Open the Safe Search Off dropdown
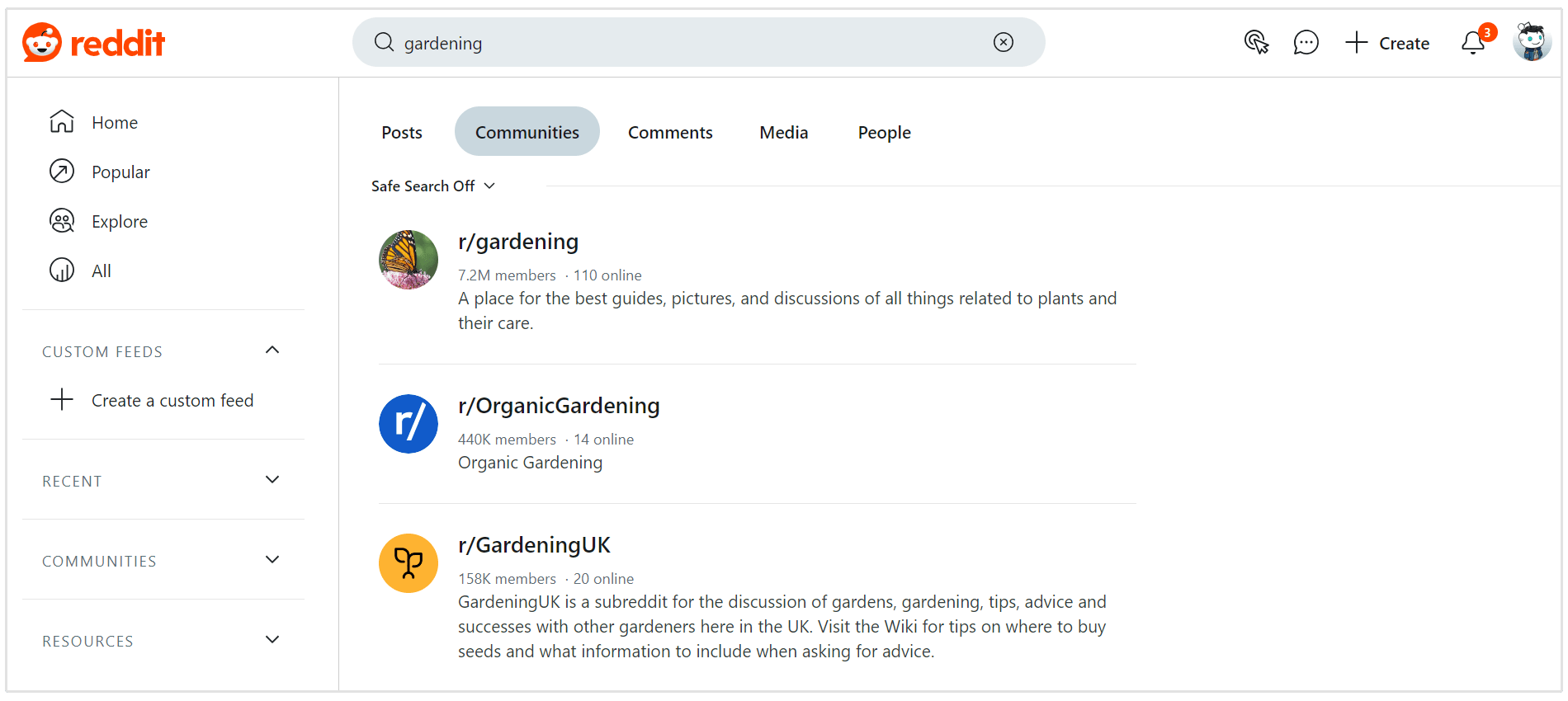The image size is (1568, 701). [433, 186]
